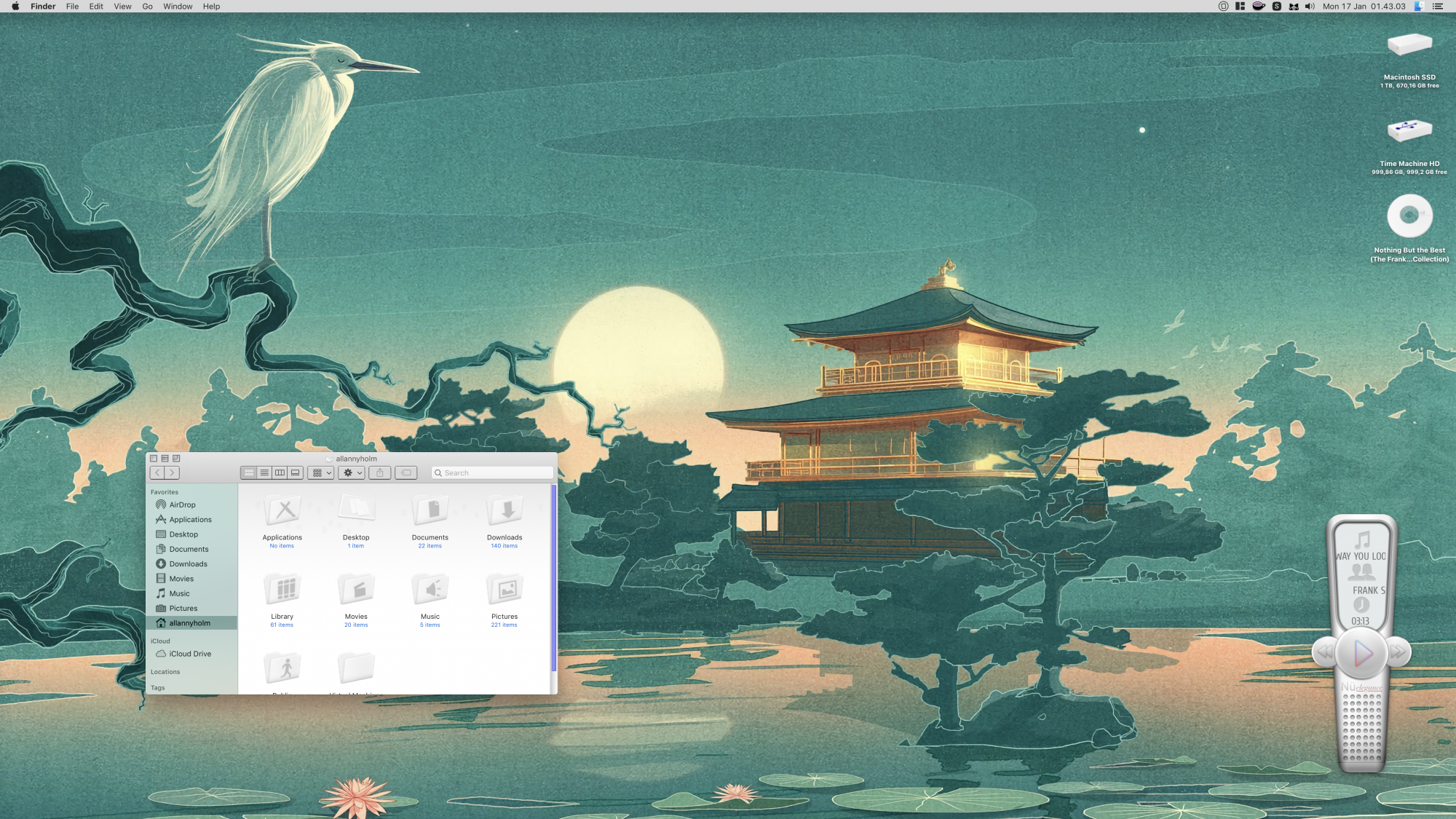Viewport: 1456px width, 819px height.
Task: Open Notification Center list icon
Action: [1438, 7]
